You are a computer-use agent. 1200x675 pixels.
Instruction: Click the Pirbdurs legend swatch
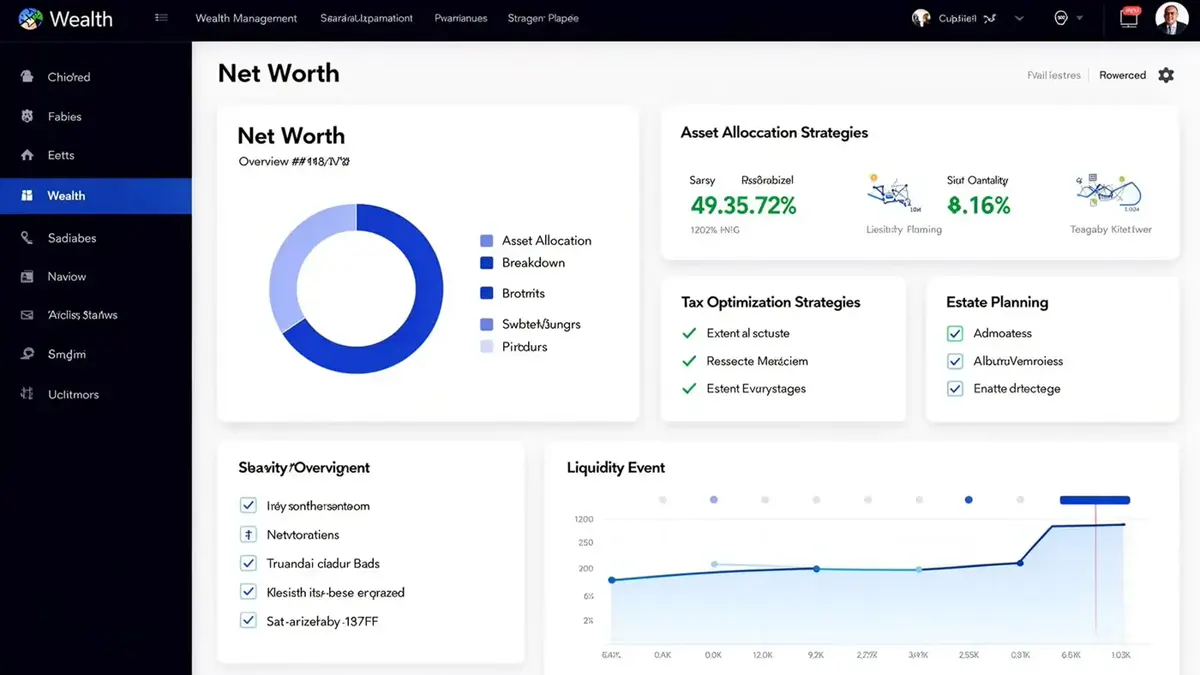point(487,347)
